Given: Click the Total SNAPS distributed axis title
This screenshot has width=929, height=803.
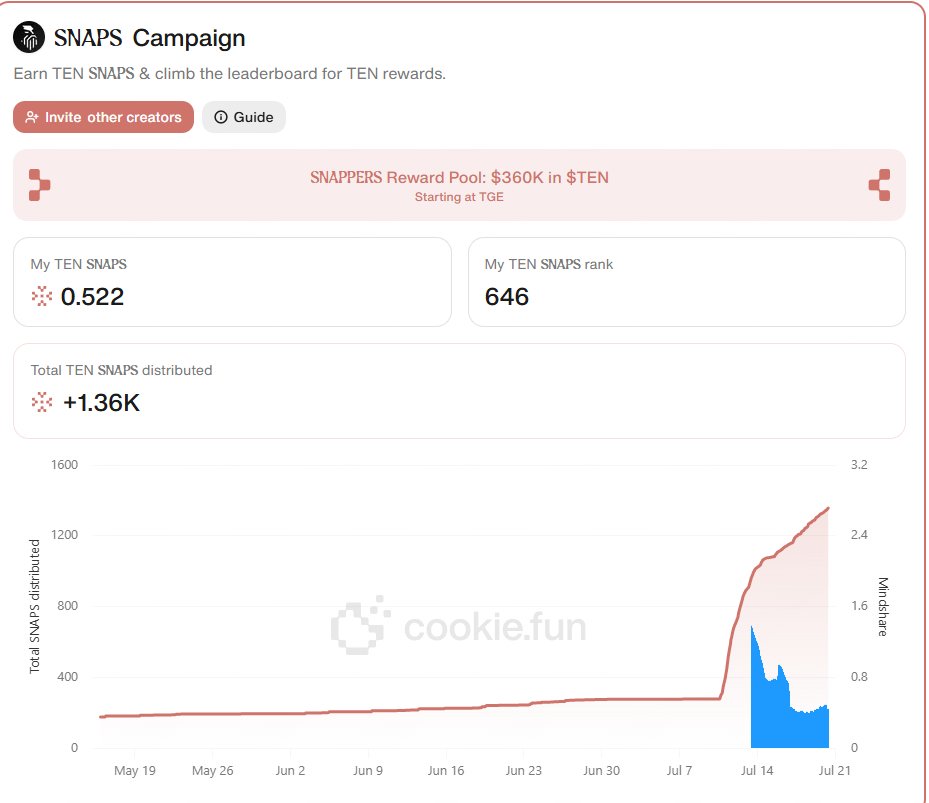Looking at the screenshot, I should click(x=34, y=606).
